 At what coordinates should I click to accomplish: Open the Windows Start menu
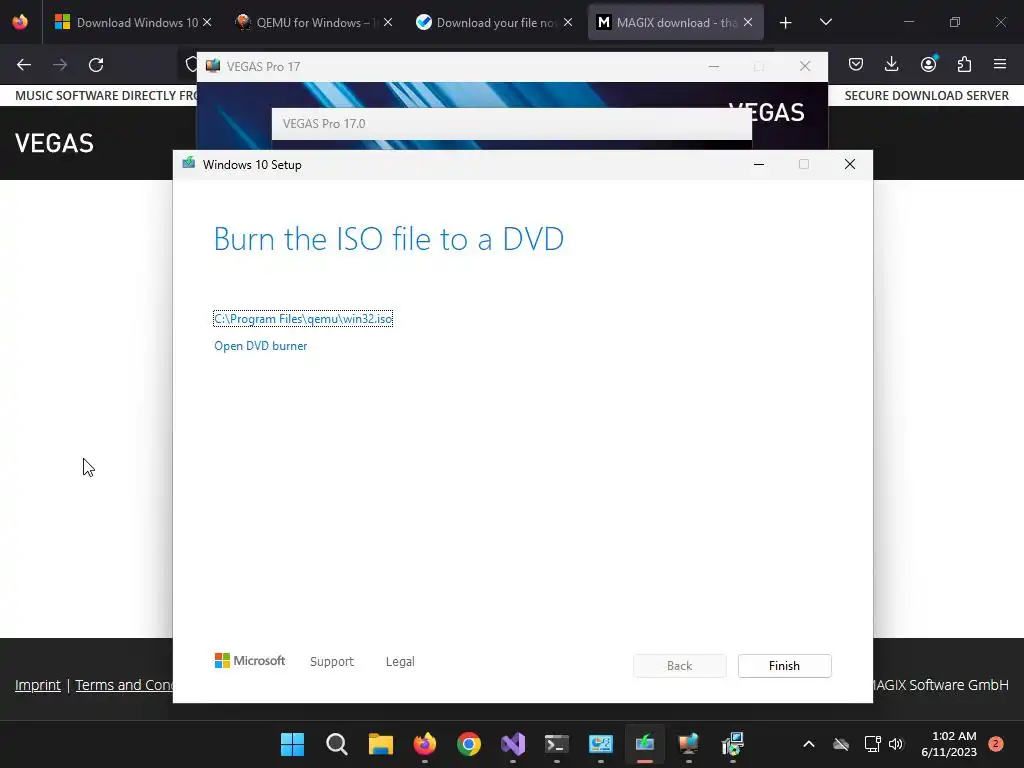tap(293, 744)
